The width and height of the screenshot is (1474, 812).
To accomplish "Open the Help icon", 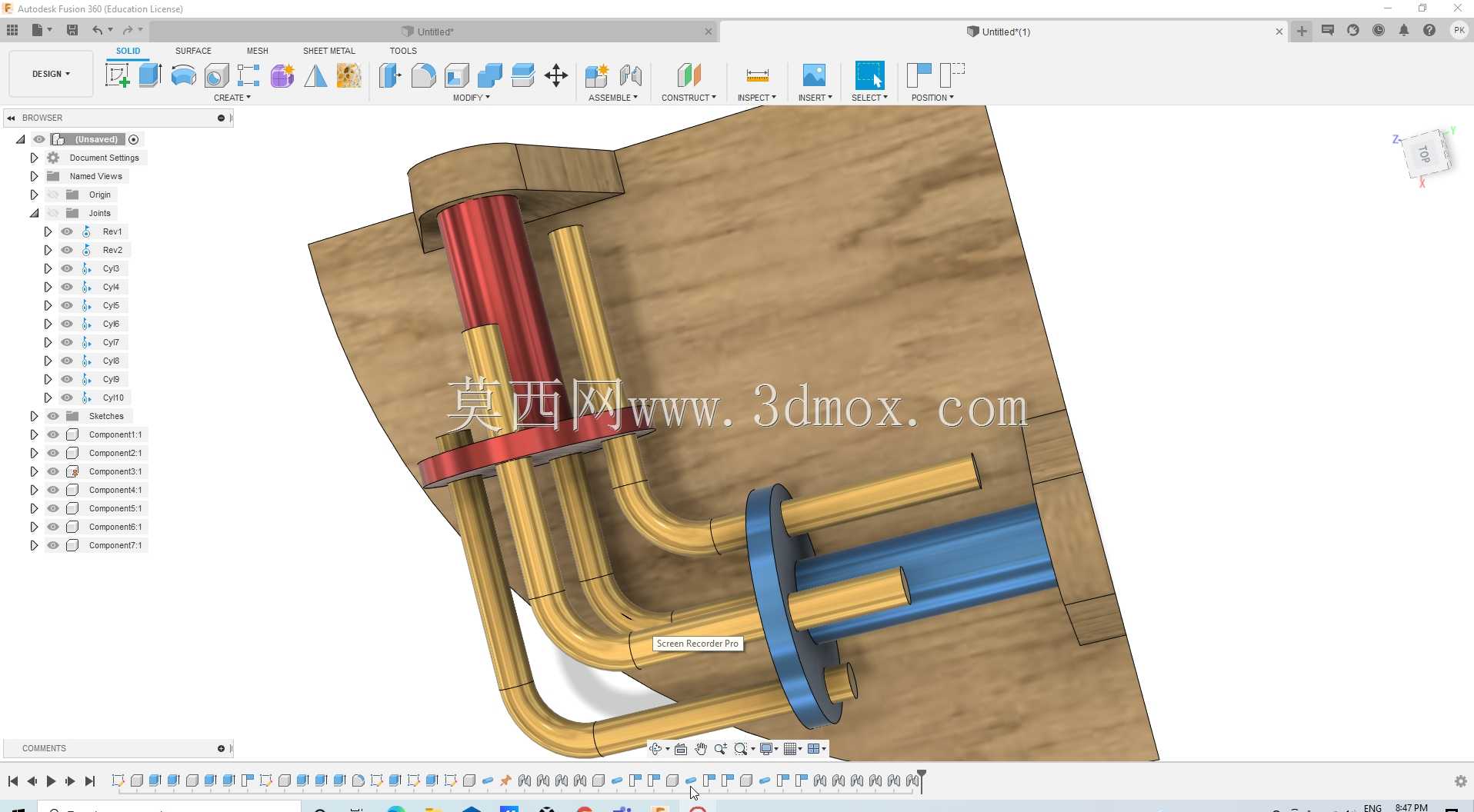I will pos(1429,30).
